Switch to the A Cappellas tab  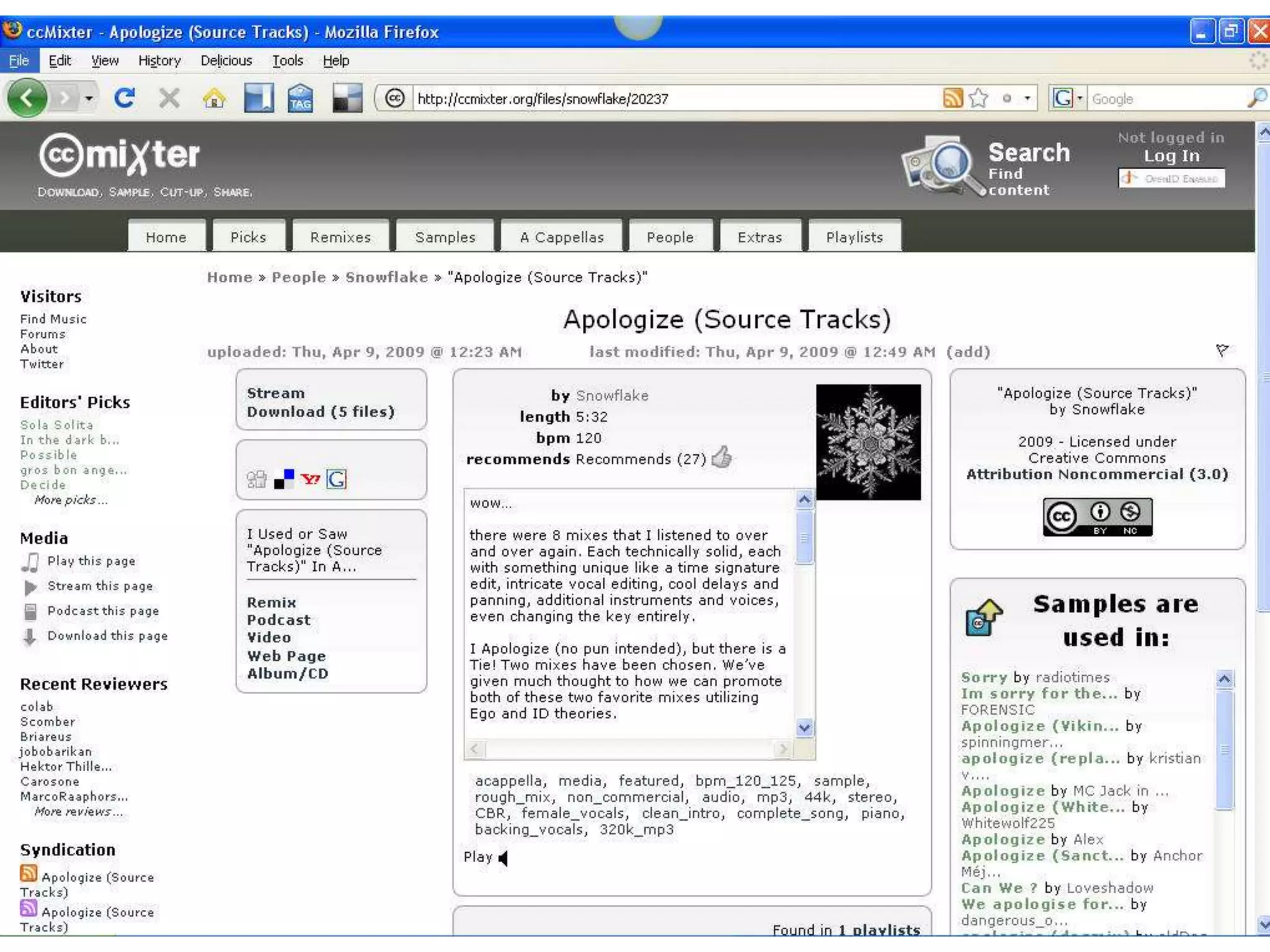(x=562, y=237)
